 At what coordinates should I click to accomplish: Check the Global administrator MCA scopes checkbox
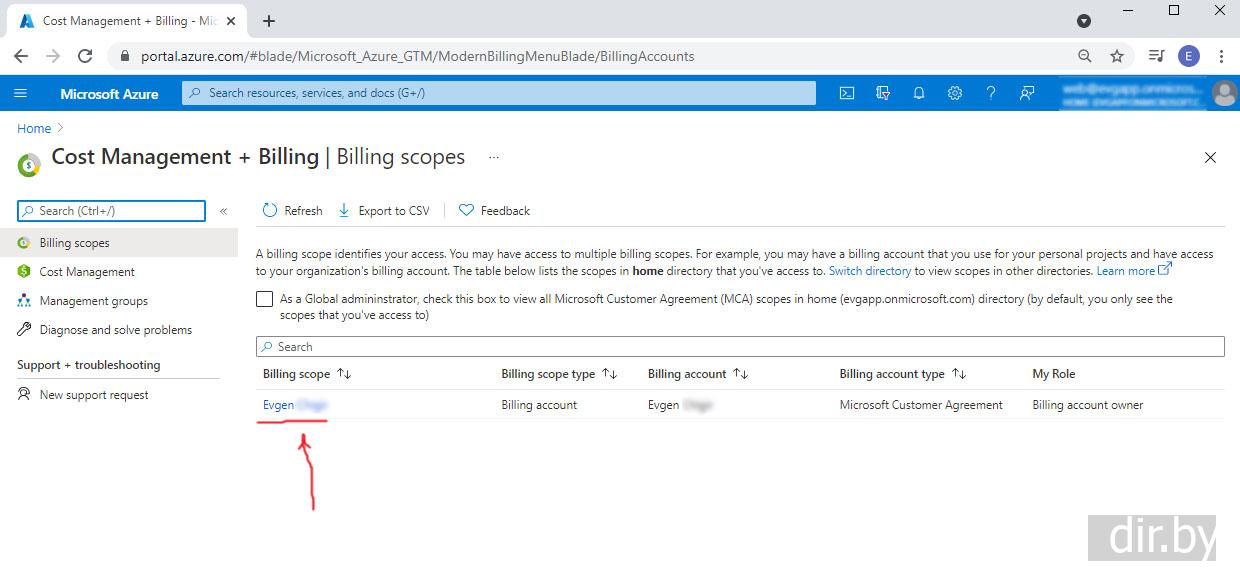(264, 299)
